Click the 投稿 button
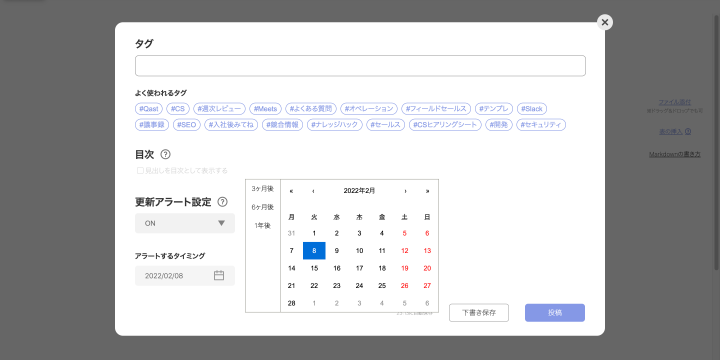 (555, 313)
